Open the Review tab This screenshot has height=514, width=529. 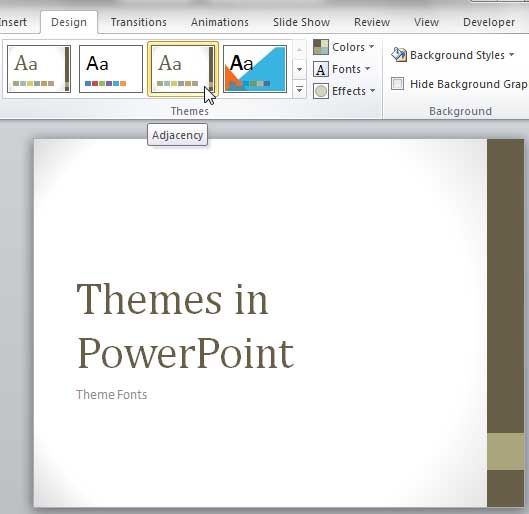[x=372, y=22]
